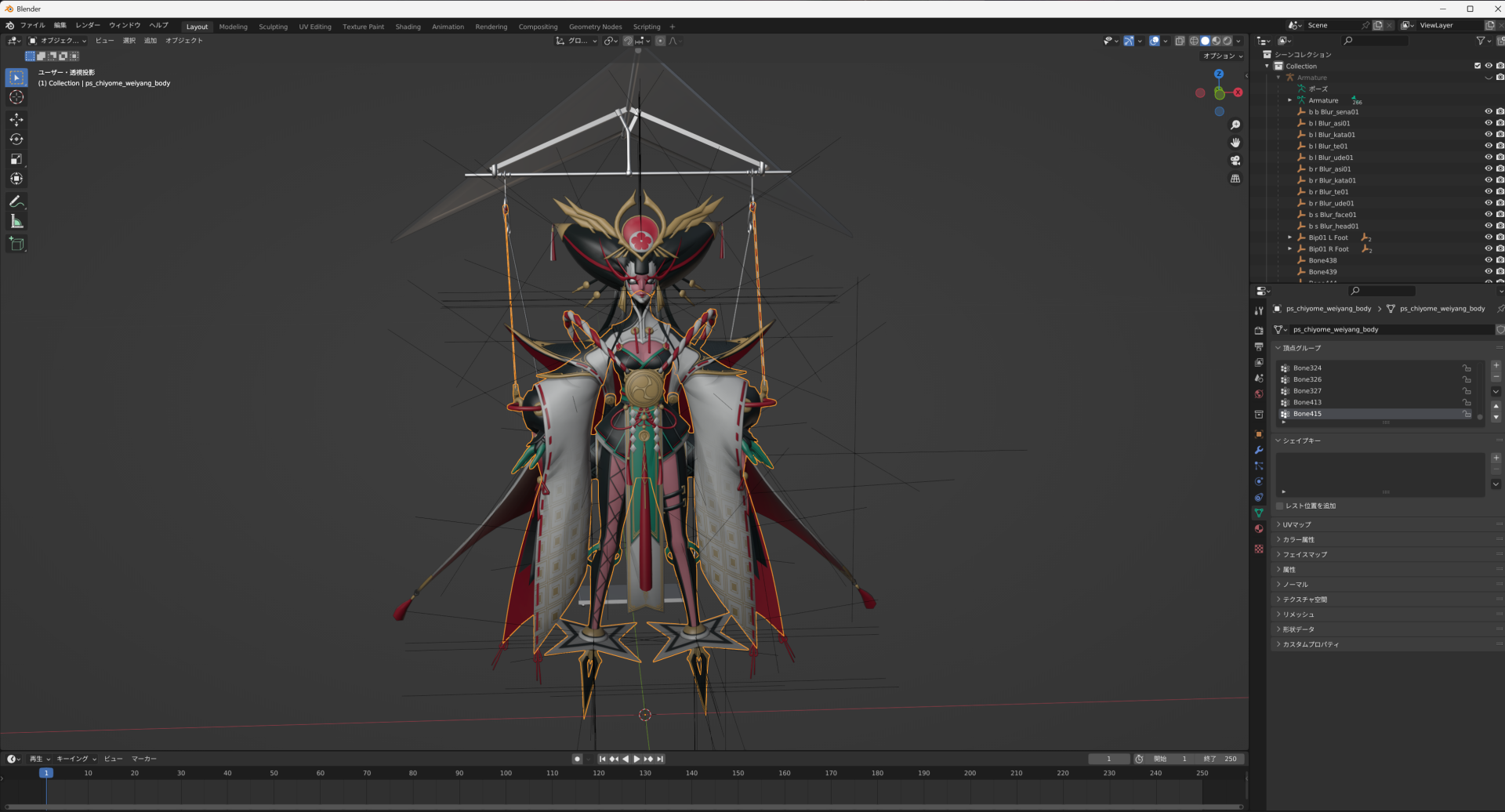This screenshot has width=1505, height=812.
Task: Open the Object properties tab (orange square)
Action: click(x=1259, y=434)
